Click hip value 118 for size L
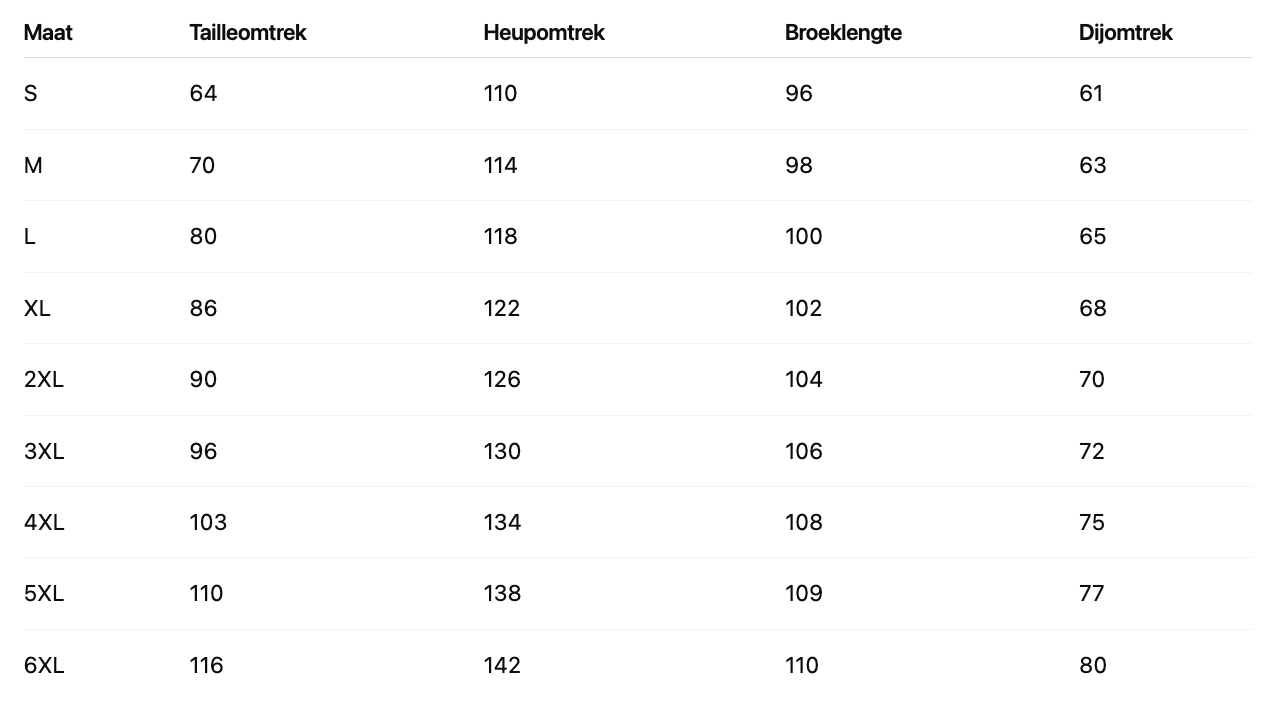Viewport: 1266px width, 712px height. (501, 237)
